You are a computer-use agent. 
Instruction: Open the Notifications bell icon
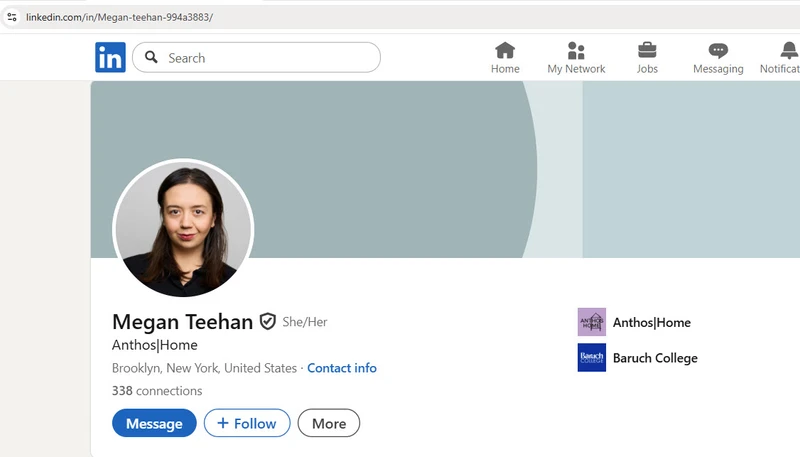pos(789,51)
